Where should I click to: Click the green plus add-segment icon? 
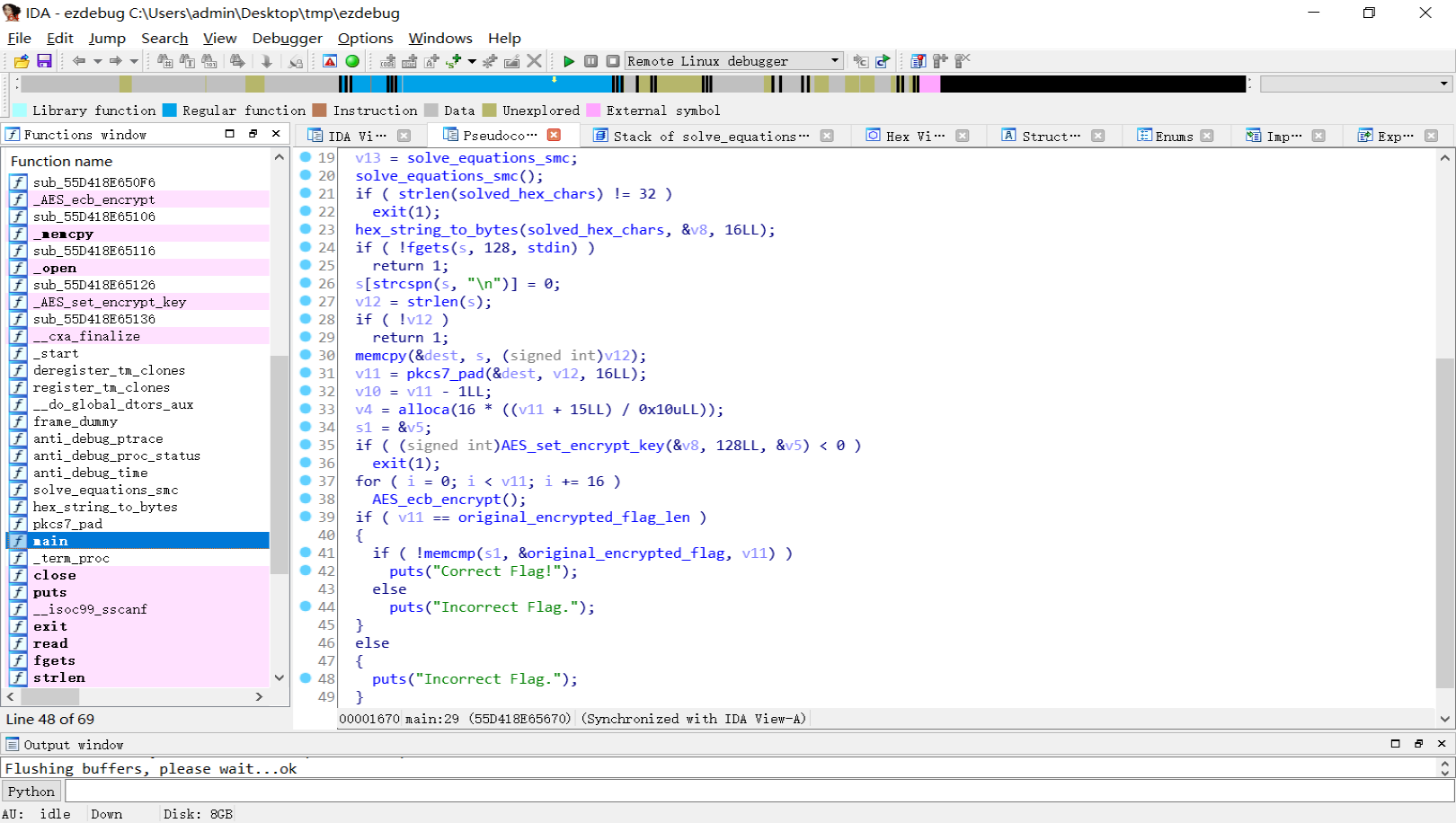coord(454,61)
